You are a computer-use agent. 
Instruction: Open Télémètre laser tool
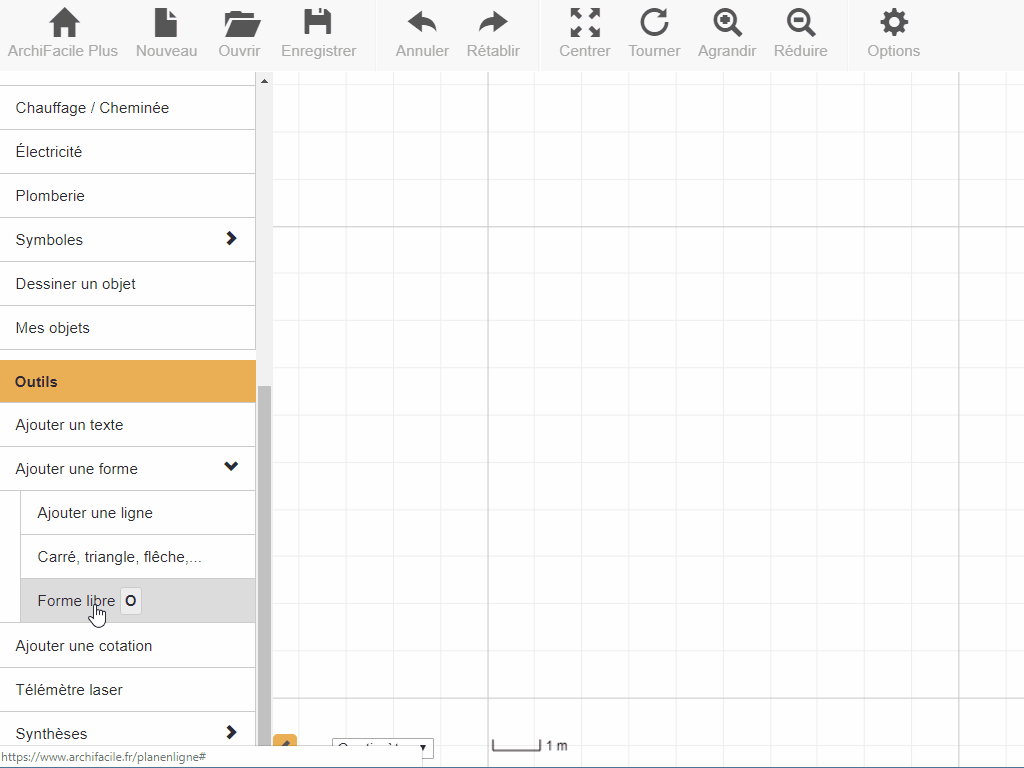(x=69, y=690)
